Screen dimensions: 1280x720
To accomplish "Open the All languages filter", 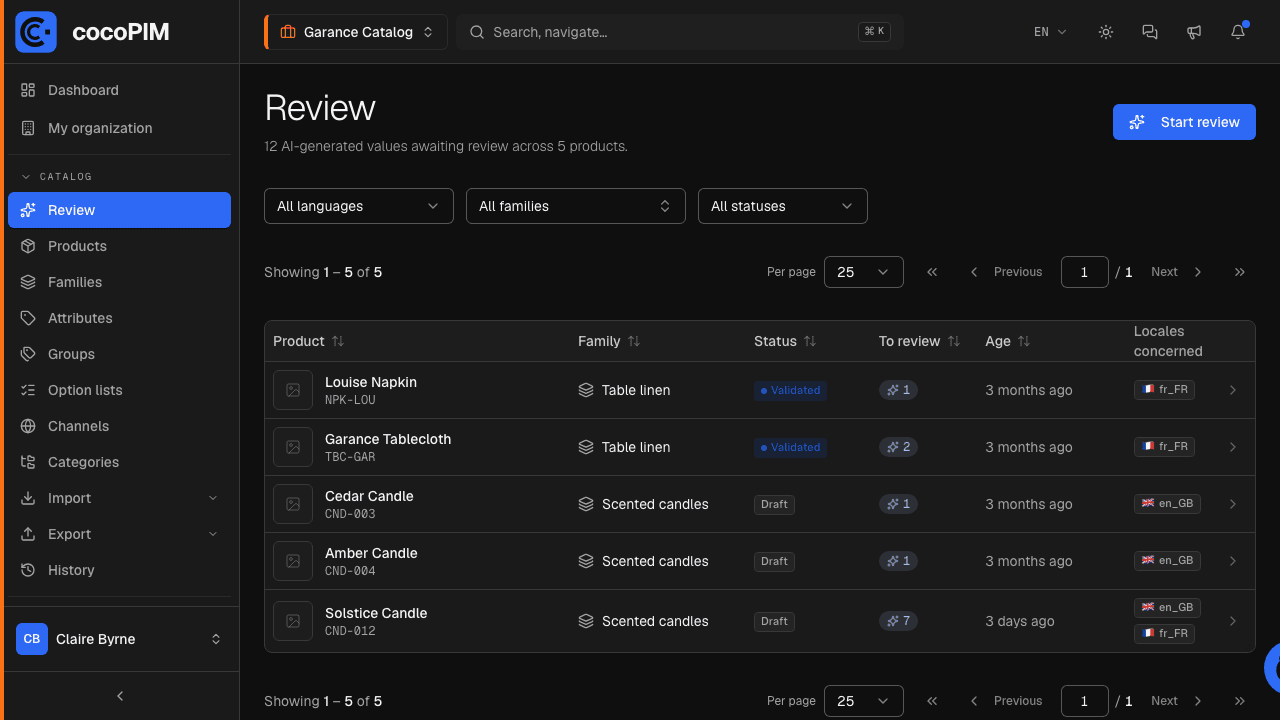I will pyautogui.click(x=358, y=206).
